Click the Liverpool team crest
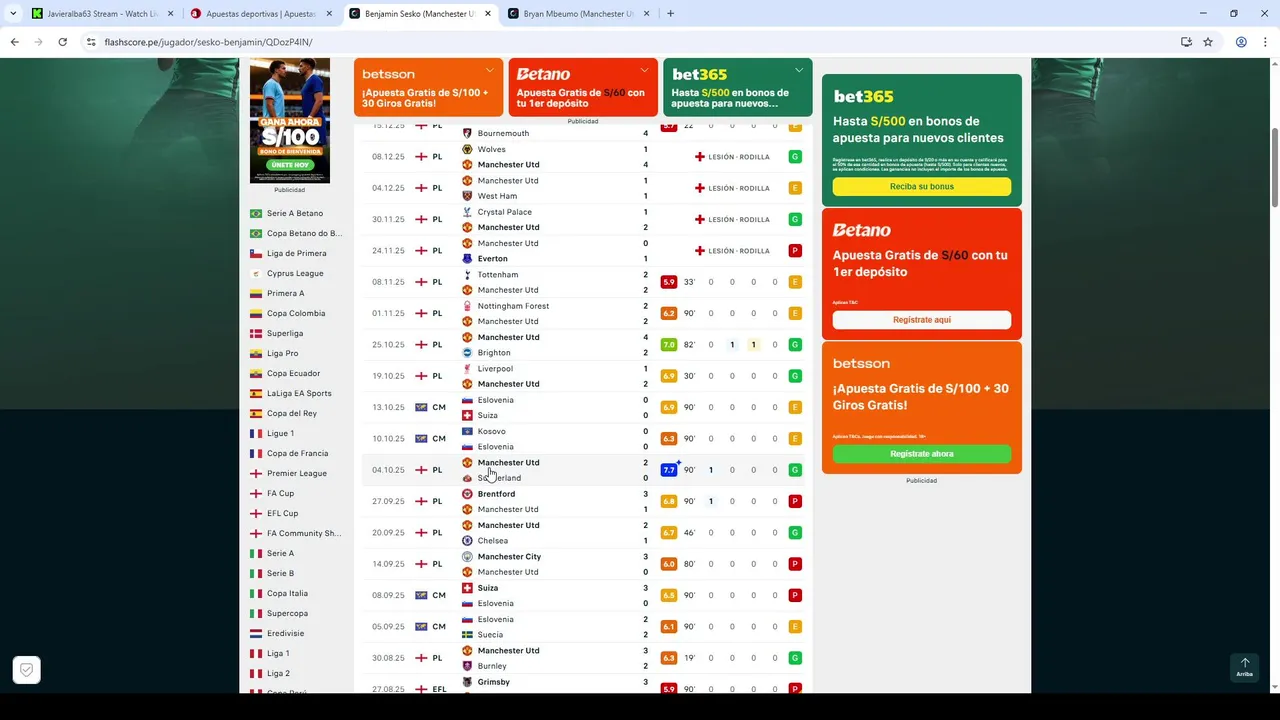This screenshot has width=1280, height=720. (x=467, y=368)
